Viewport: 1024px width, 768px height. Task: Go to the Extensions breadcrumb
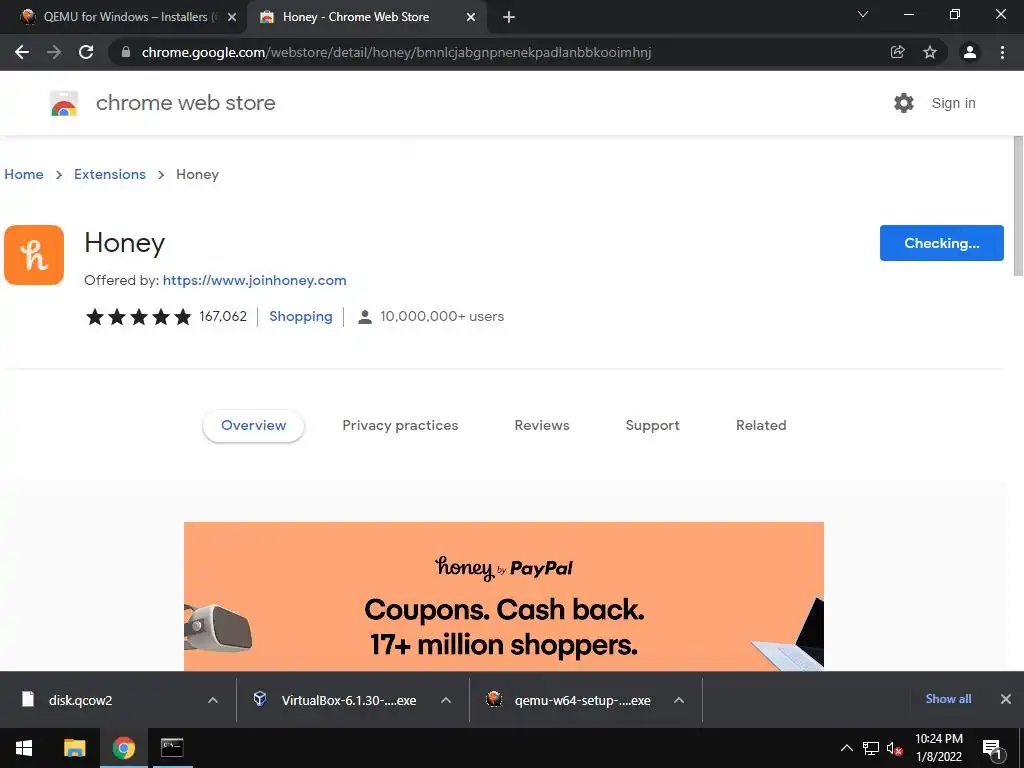pos(110,174)
